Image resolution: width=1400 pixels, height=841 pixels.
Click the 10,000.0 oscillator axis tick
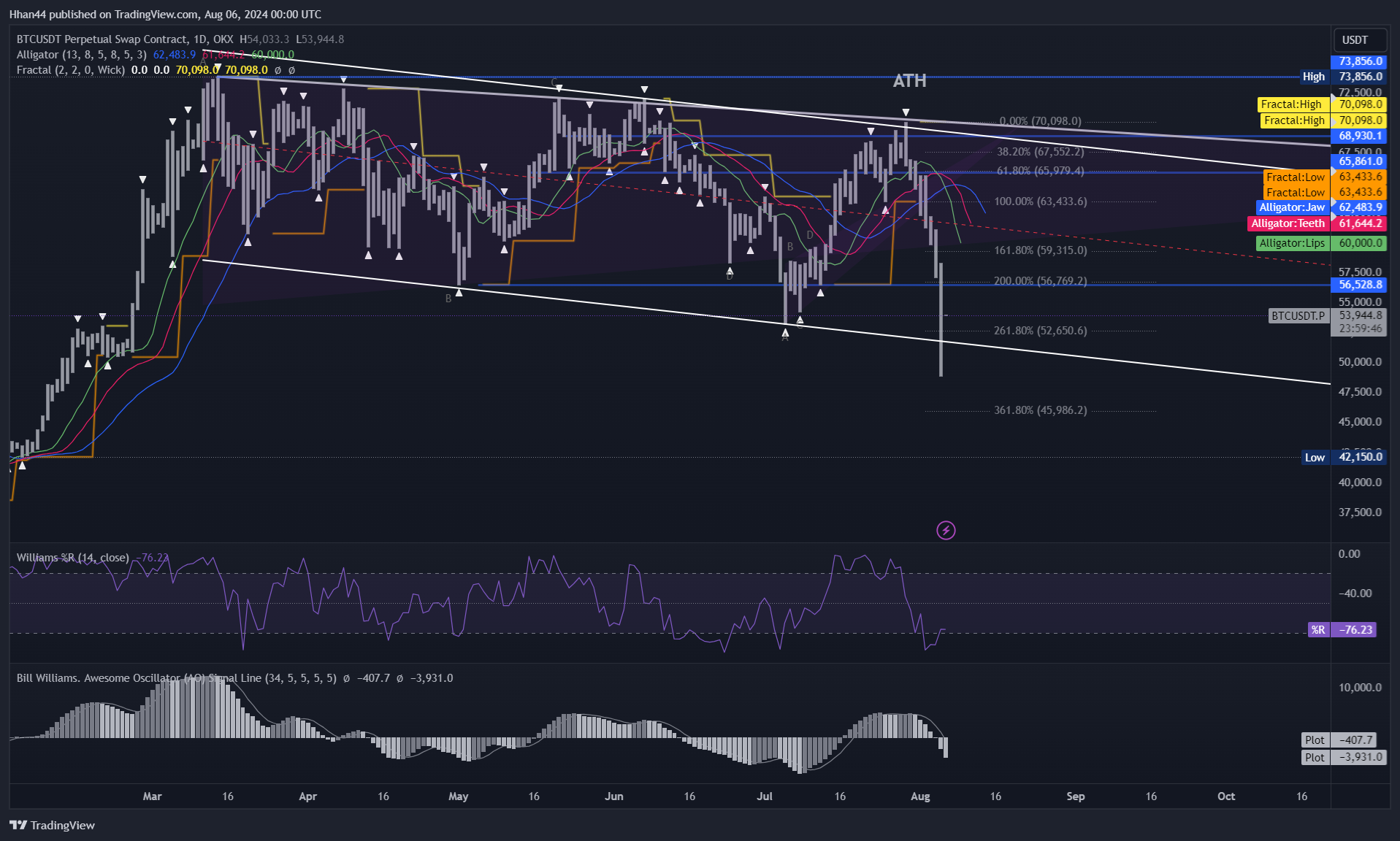pos(1360,688)
